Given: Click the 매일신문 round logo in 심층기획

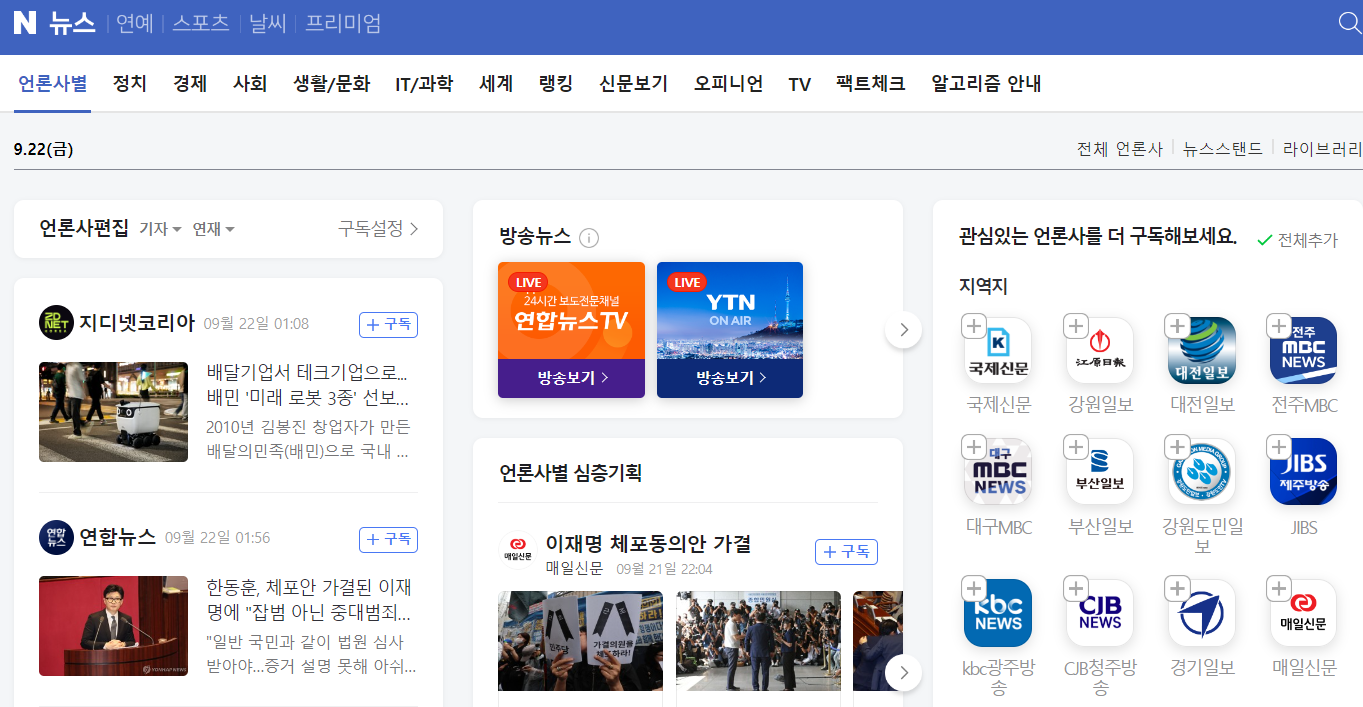Looking at the screenshot, I should click(517, 551).
